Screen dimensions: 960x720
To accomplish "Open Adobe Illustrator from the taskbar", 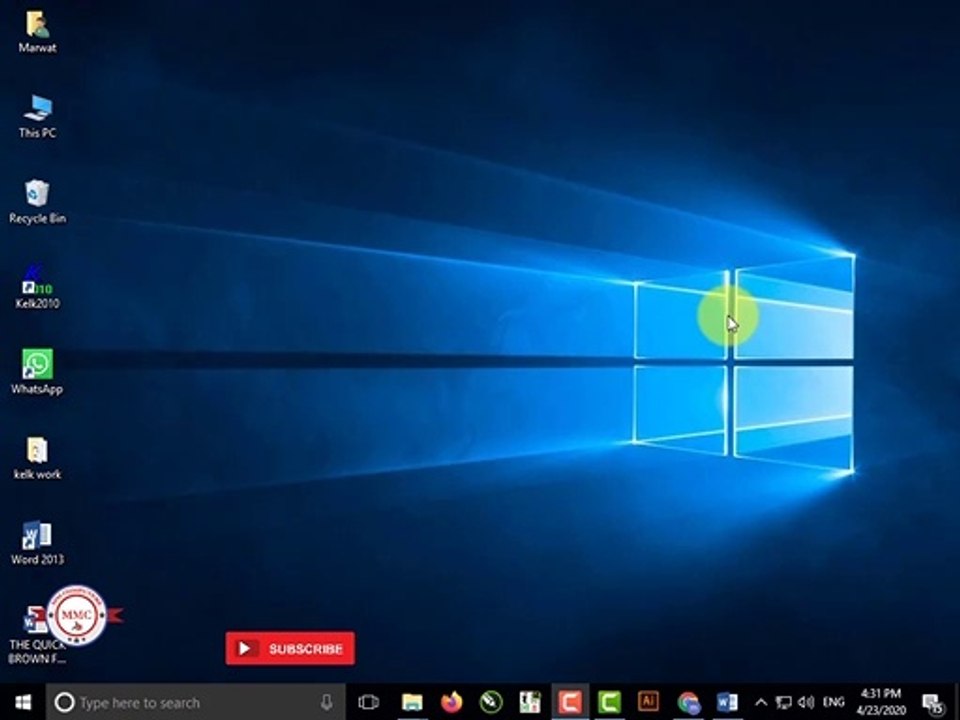I will 648,701.
